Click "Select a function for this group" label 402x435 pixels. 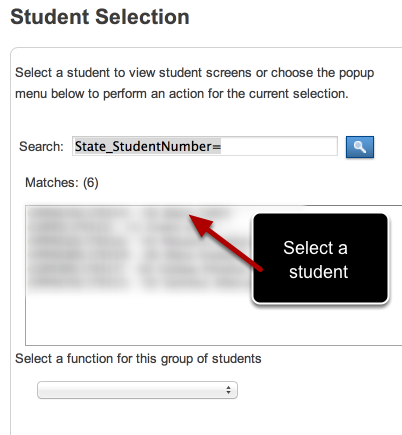point(138,359)
